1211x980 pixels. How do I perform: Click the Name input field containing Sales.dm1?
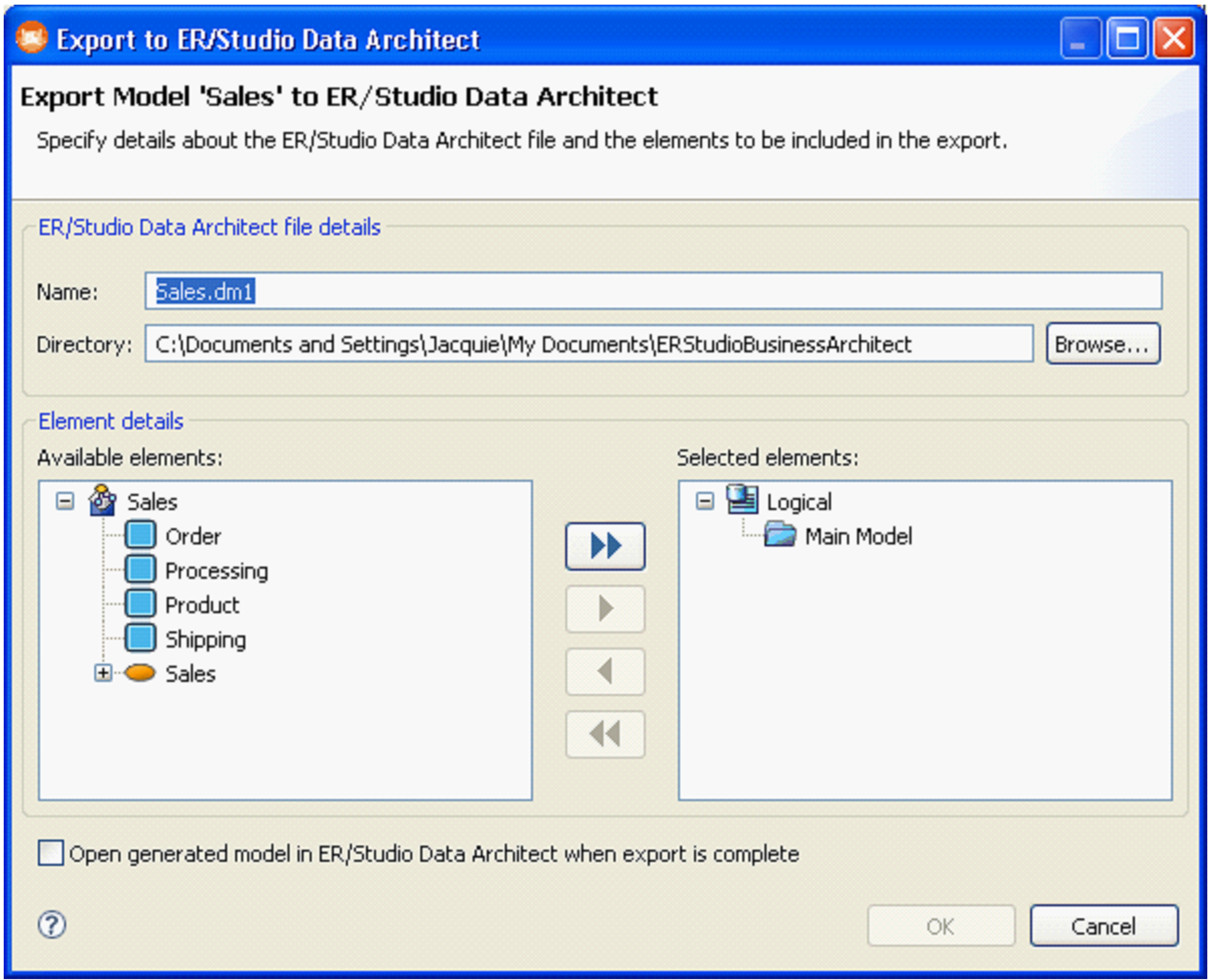click(654, 291)
